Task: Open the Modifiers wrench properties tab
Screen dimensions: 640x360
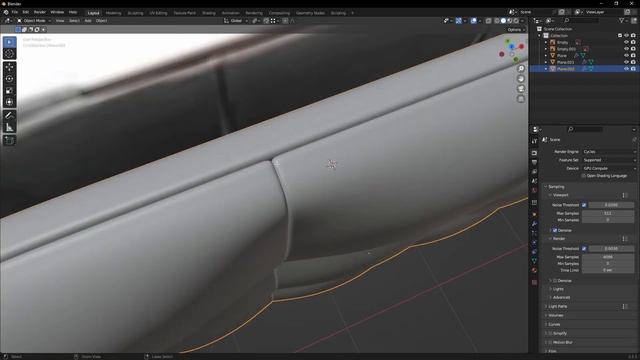Action: 534,224
